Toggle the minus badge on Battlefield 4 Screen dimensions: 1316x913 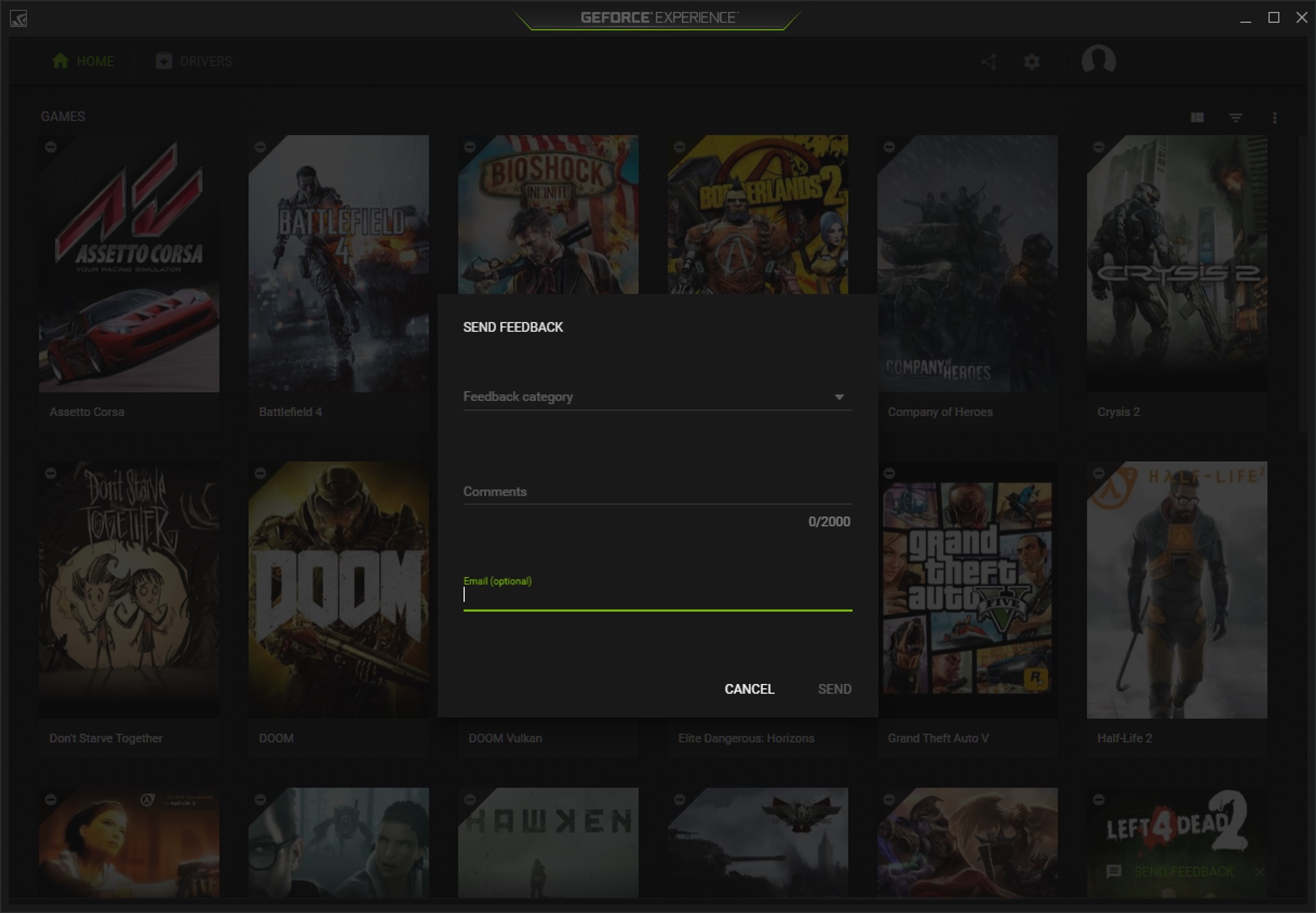[x=260, y=147]
